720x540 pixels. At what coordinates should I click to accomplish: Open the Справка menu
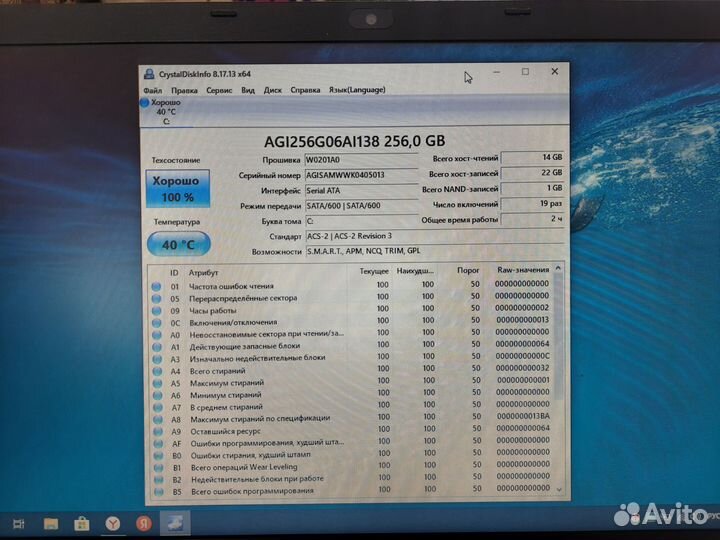click(x=305, y=90)
